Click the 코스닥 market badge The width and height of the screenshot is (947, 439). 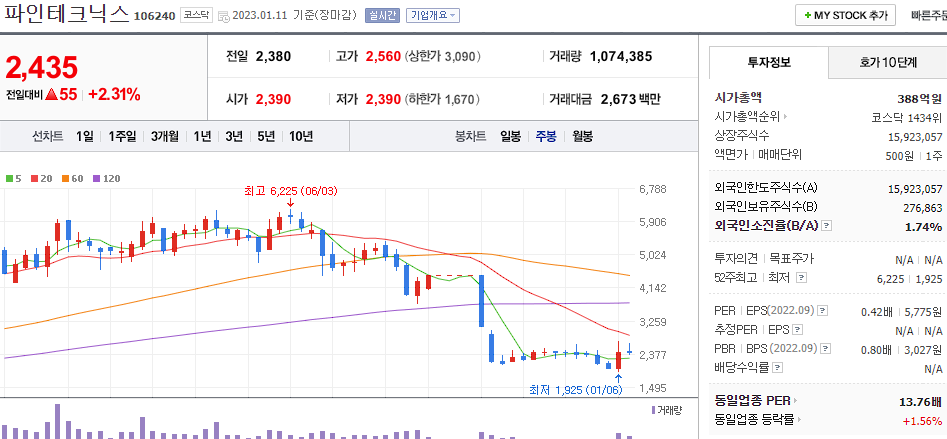pyautogui.click(x=196, y=15)
